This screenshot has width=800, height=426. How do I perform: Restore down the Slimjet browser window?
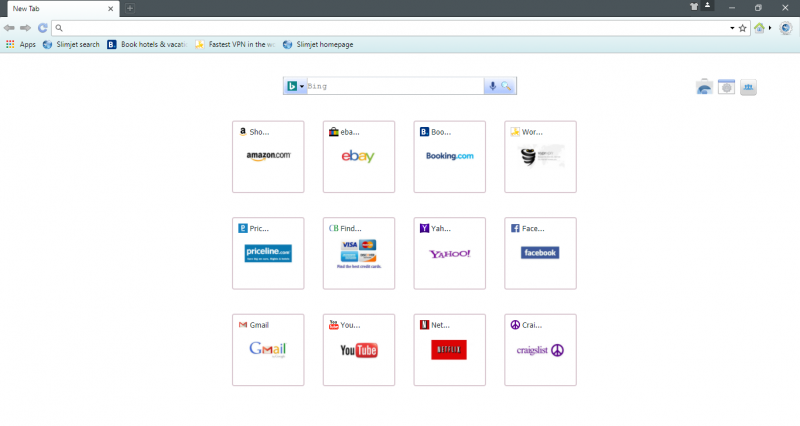[x=759, y=8]
